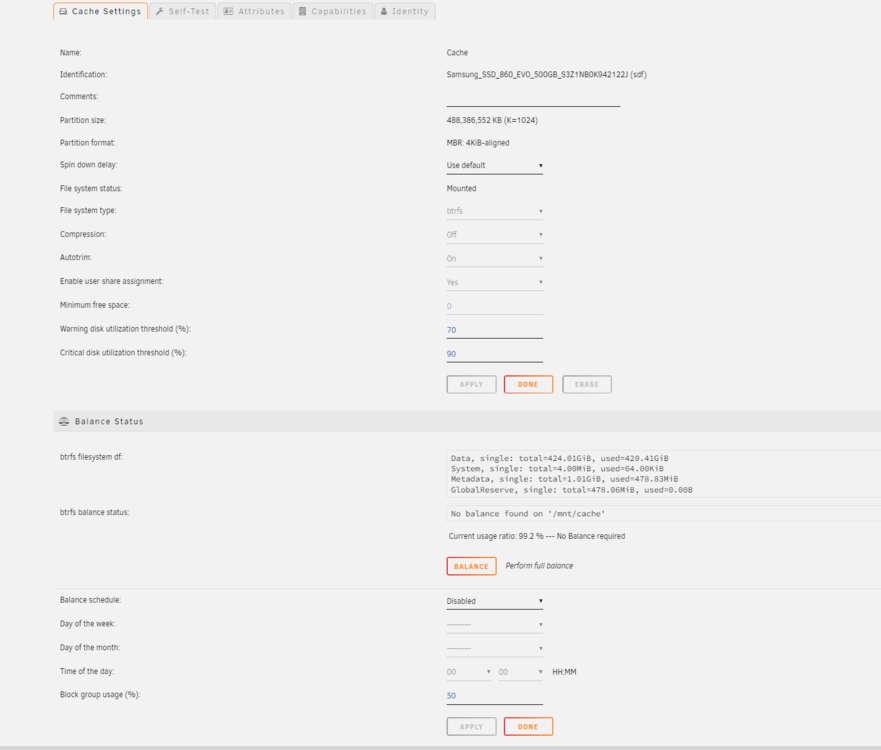Image resolution: width=881 pixels, height=750 pixels.
Task: Open the Autotrim dropdown
Action: 494,259
